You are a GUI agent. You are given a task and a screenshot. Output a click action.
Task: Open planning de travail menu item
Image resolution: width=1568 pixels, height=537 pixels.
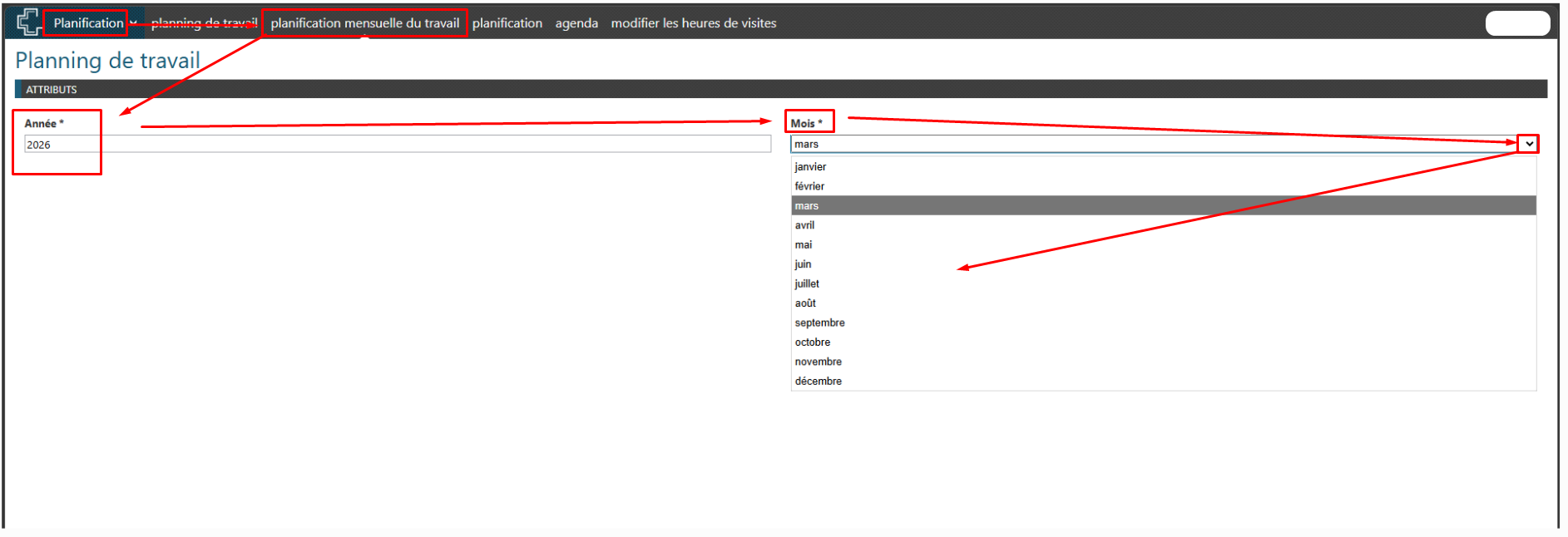pyautogui.click(x=204, y=23)
